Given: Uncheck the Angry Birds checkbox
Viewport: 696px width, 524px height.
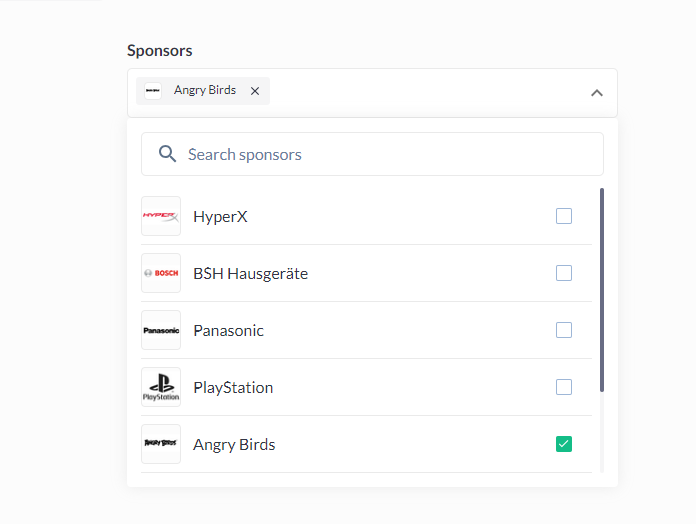Looking at the screenshot, I should [564, 444].
